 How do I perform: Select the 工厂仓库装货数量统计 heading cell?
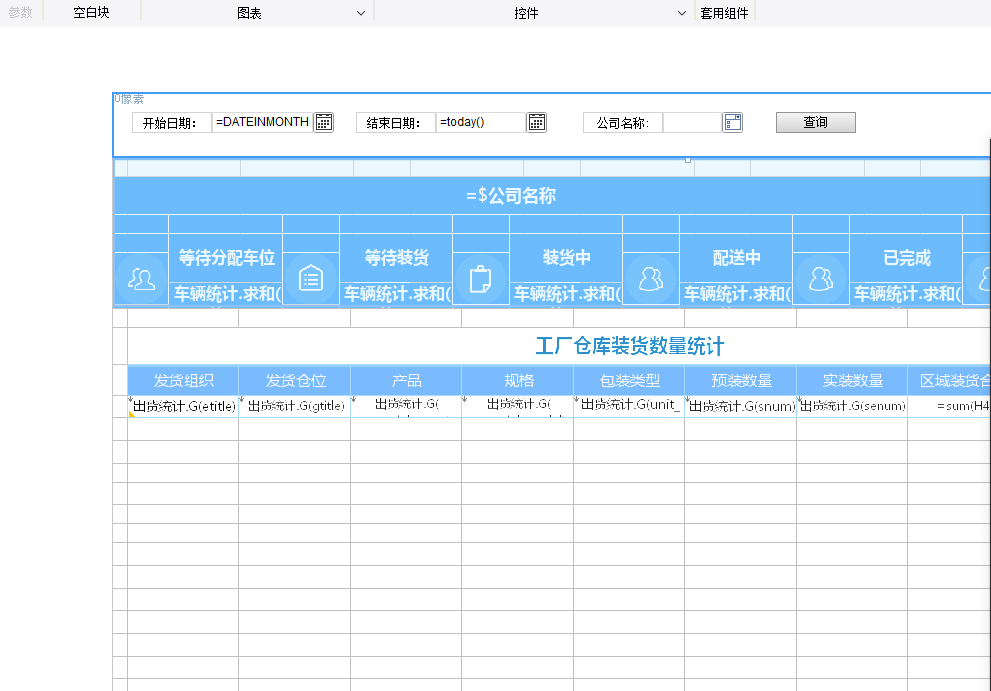(629, 346)
